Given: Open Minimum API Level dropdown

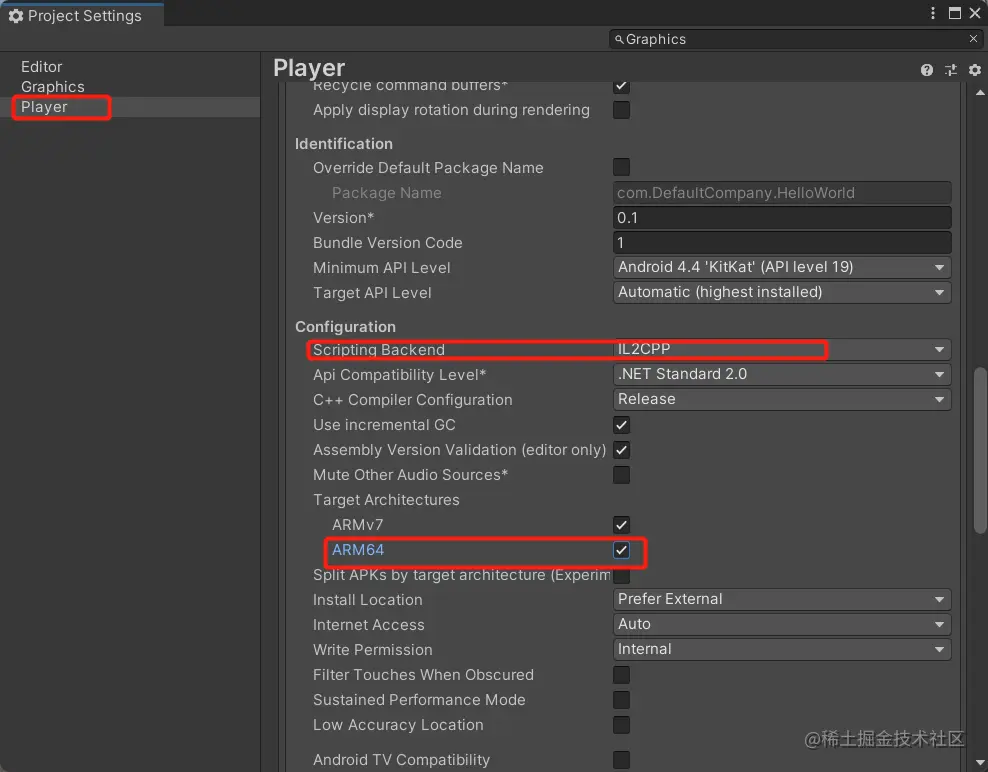Looking at the screenshot, I should point(782,267).
